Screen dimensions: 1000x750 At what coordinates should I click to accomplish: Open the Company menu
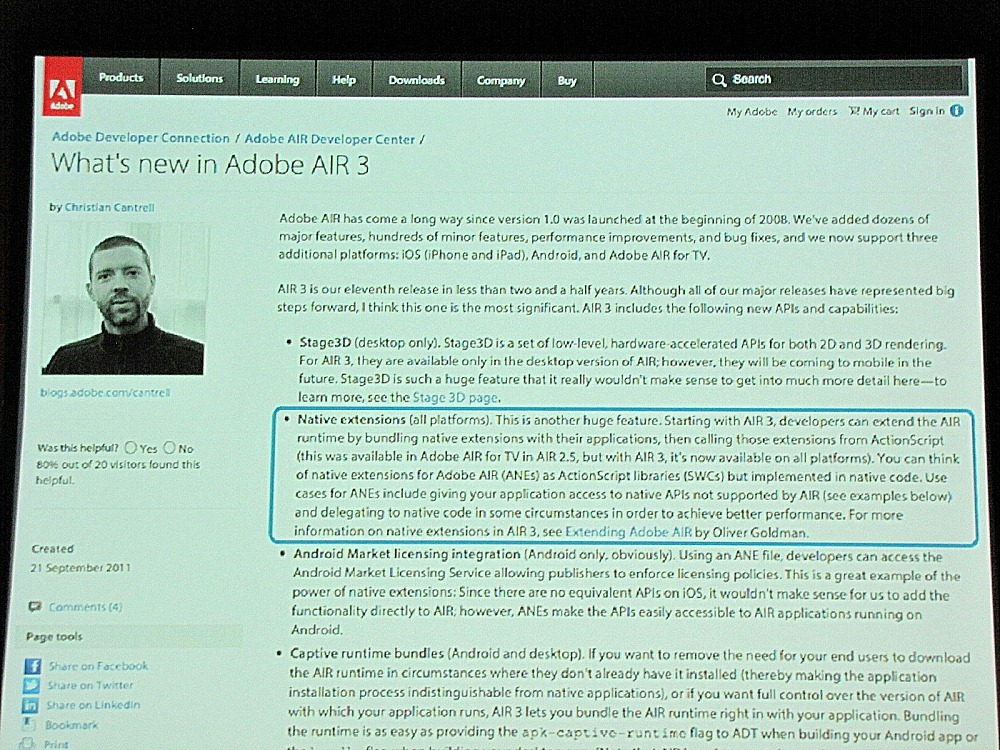coord(501,80)
